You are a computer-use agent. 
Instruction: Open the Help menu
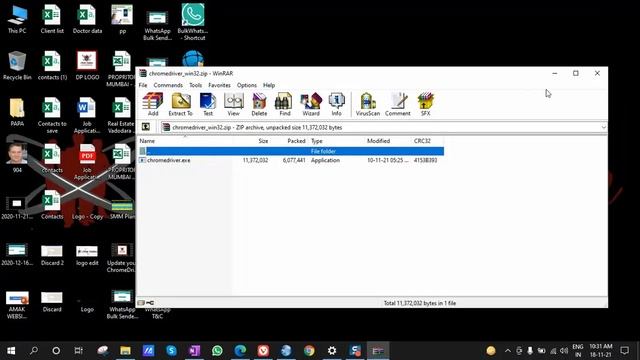click(269, 85)
